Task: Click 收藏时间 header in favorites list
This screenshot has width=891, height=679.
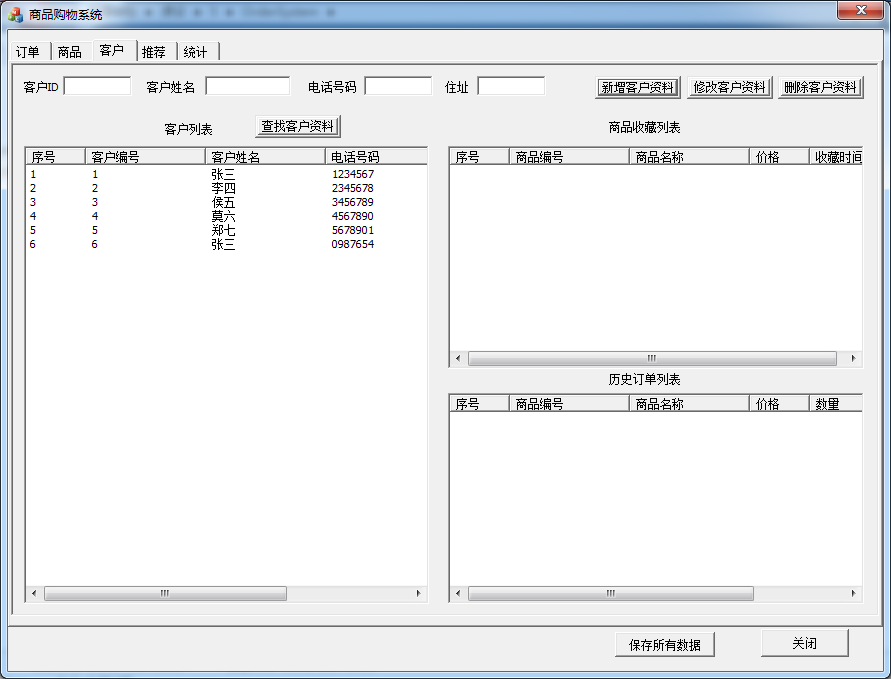Action: tap(836, 156)
